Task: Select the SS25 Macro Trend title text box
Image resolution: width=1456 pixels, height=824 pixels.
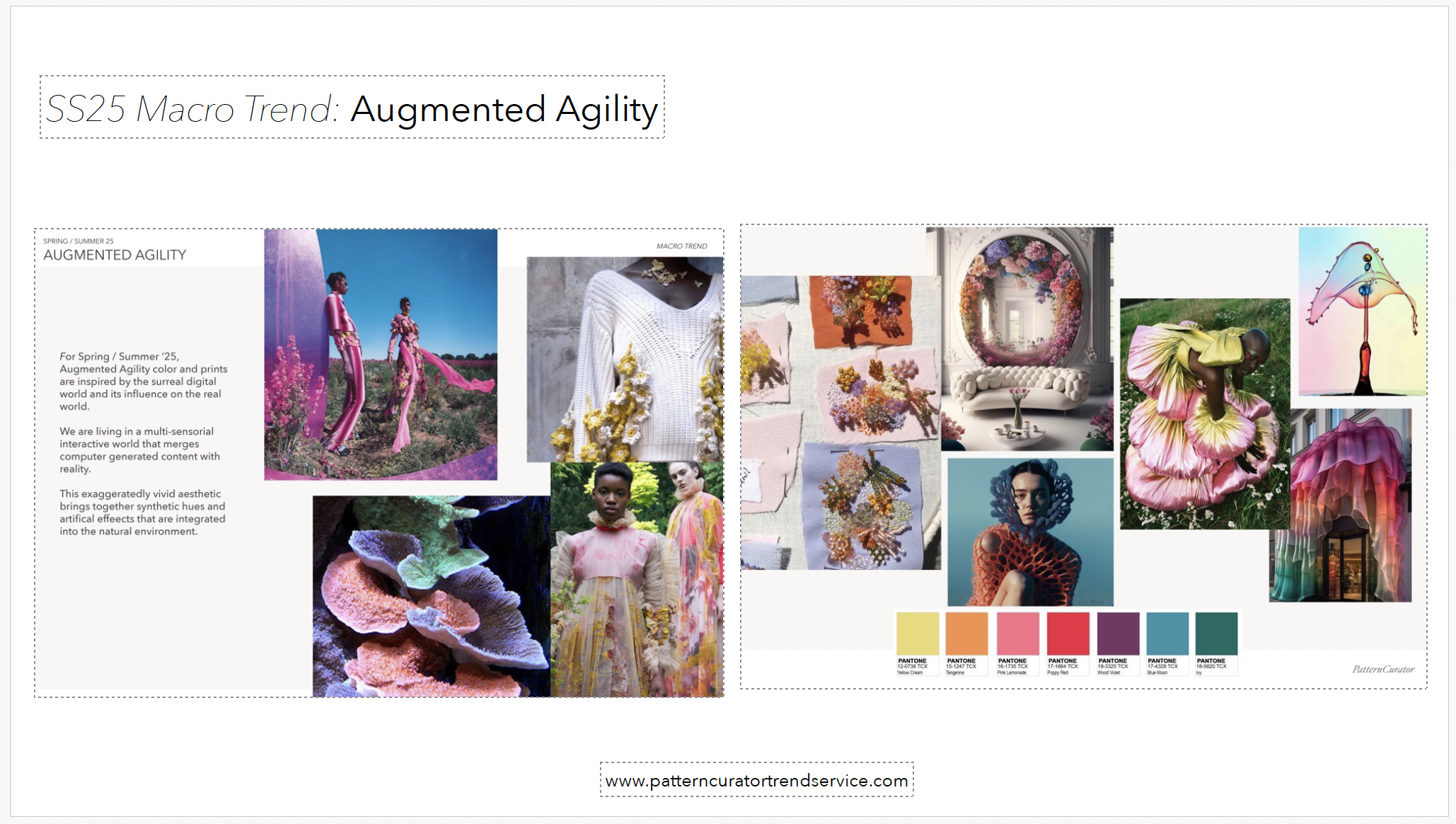Action: tap(351, 109)
